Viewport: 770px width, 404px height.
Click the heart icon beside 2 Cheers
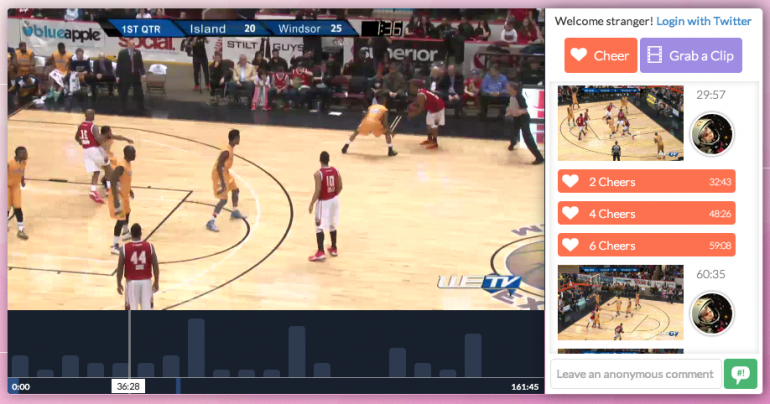tap(570, 182)
